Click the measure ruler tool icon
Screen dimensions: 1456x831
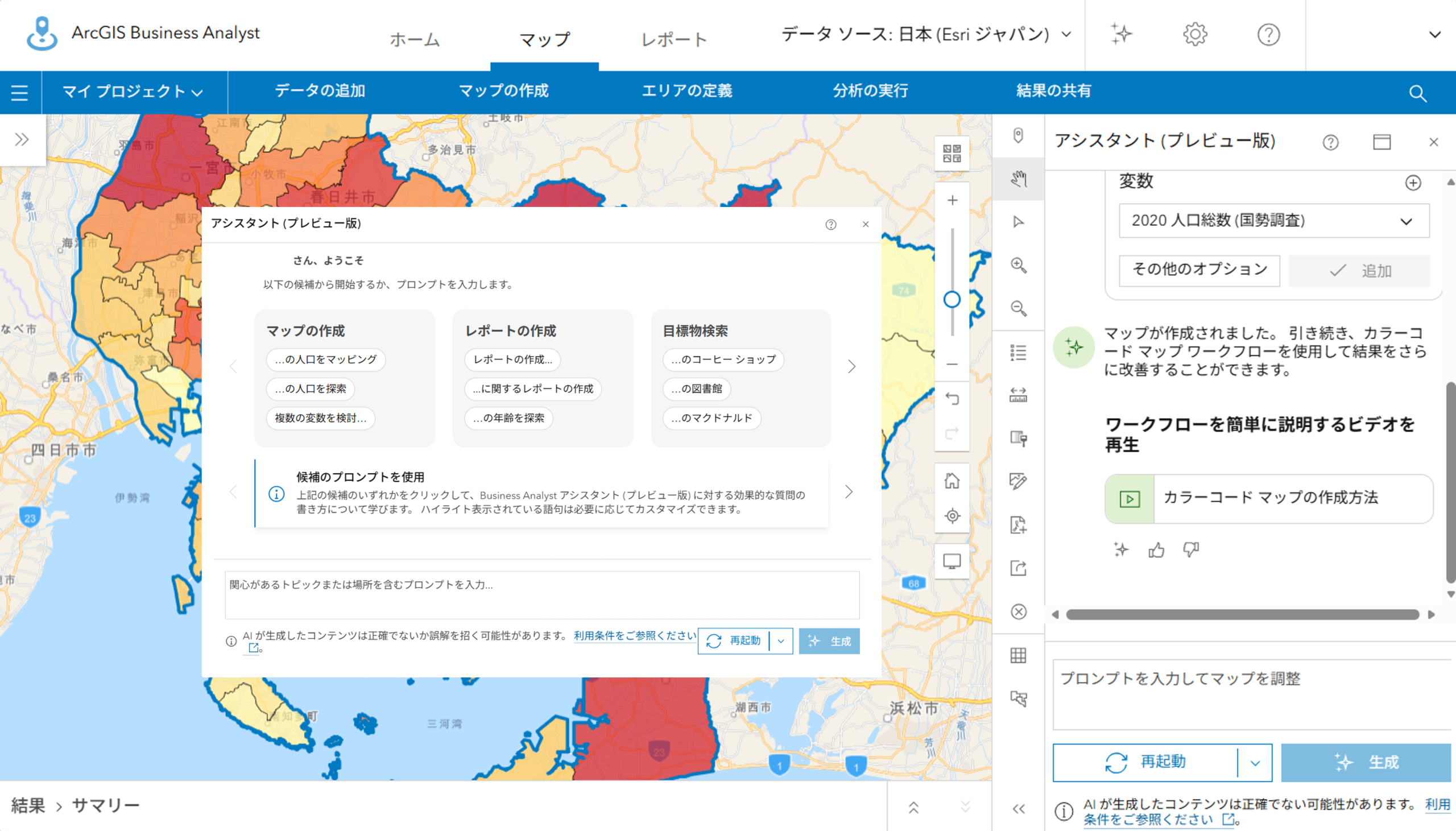coord(1019,395)
